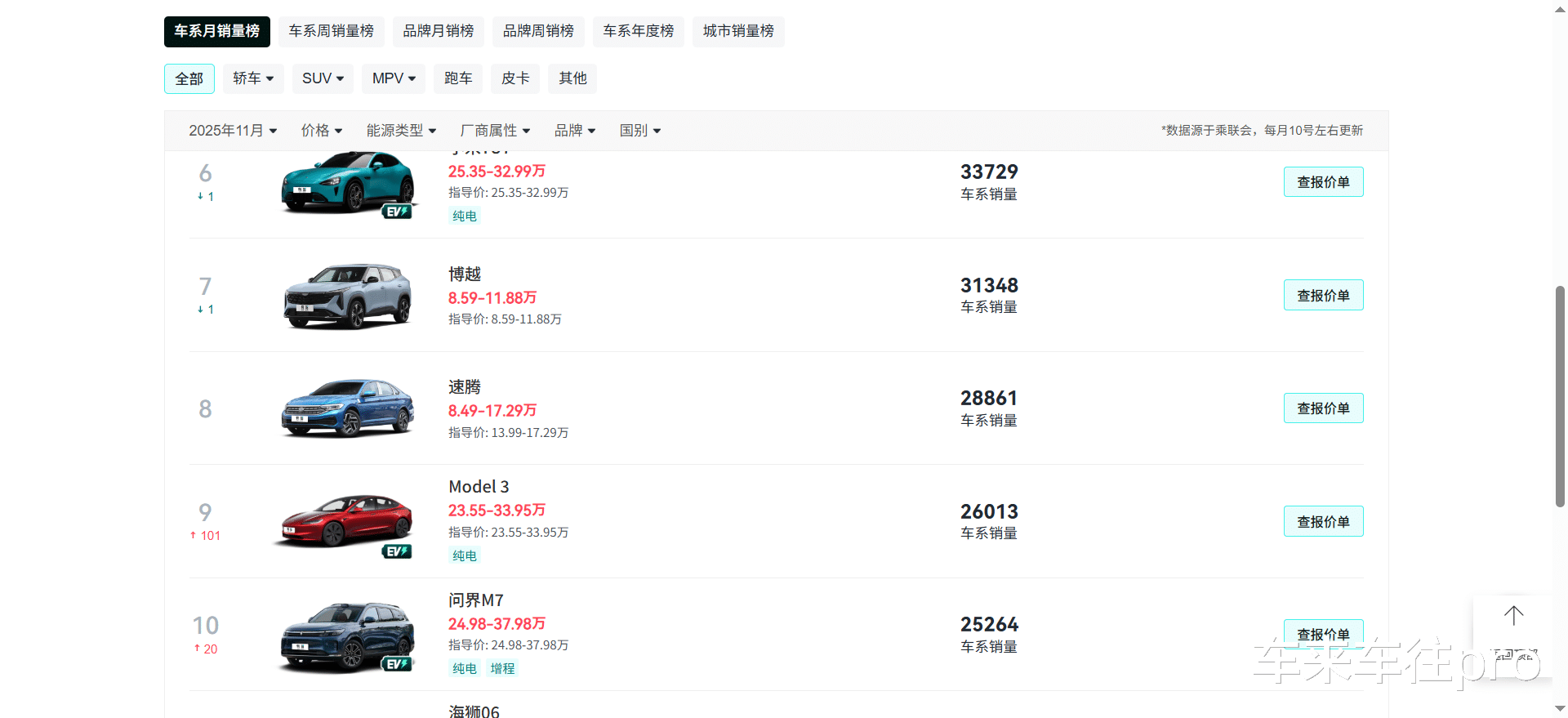Click the 问界M7 car image
Image resolution: width=1568 pixels, height=718 pixels.
point(347,634)
